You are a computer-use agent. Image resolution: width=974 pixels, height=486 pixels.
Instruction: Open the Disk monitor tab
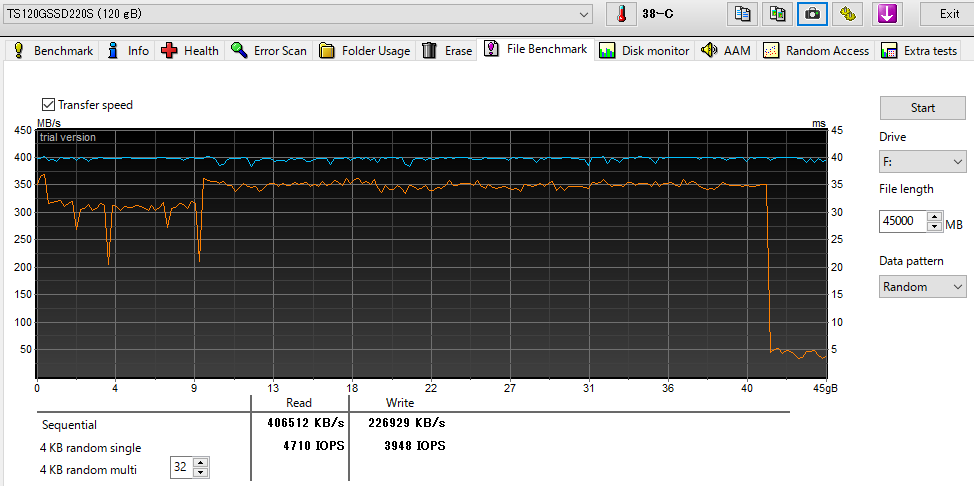click(644, 51)
